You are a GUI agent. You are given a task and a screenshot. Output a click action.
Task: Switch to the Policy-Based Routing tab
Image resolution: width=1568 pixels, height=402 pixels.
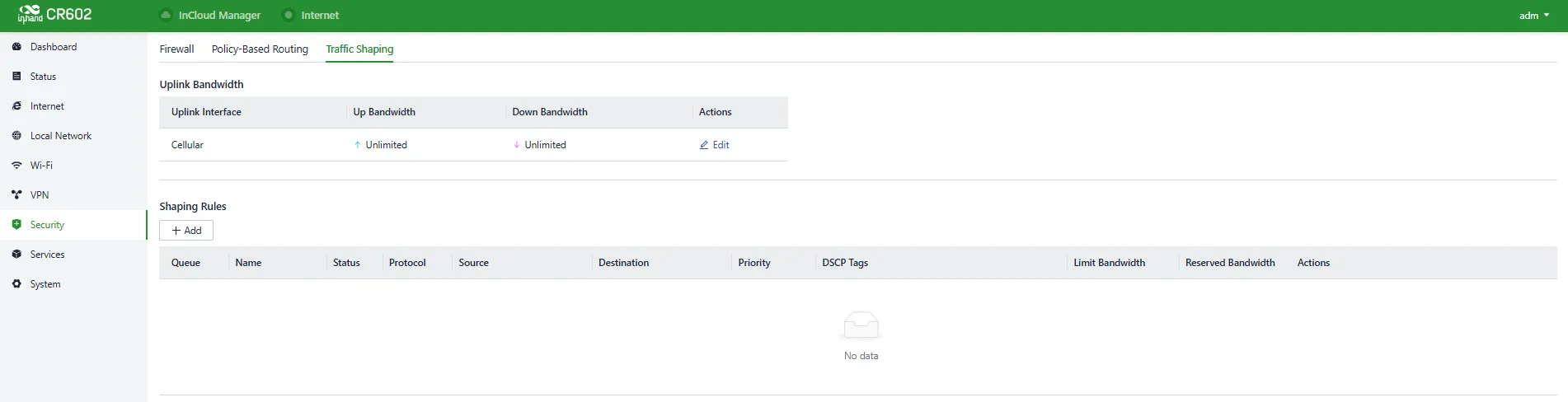260,49
